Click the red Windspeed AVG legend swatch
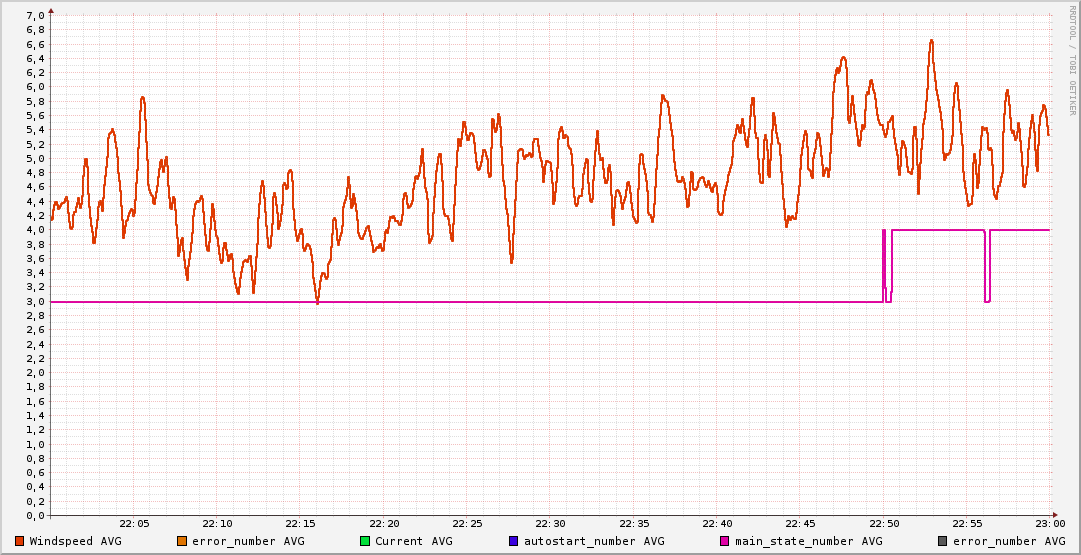Viewport: 1081px width, 555px height. click(x=19, y=541)
